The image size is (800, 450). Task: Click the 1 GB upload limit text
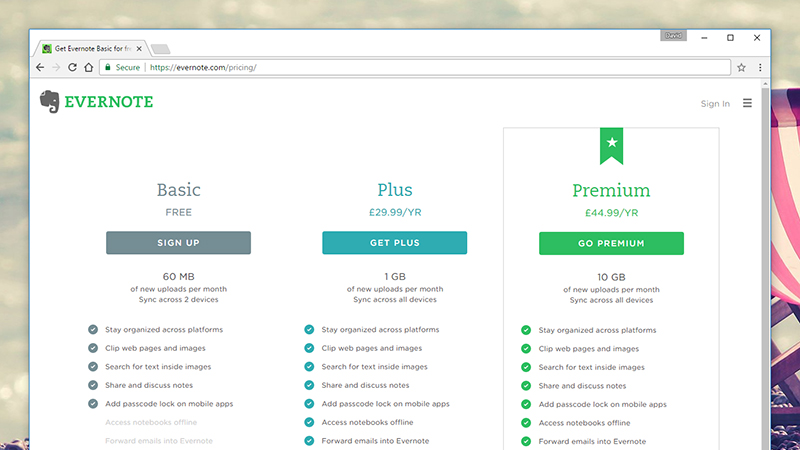pyautogui.click(x=395, y=277)
